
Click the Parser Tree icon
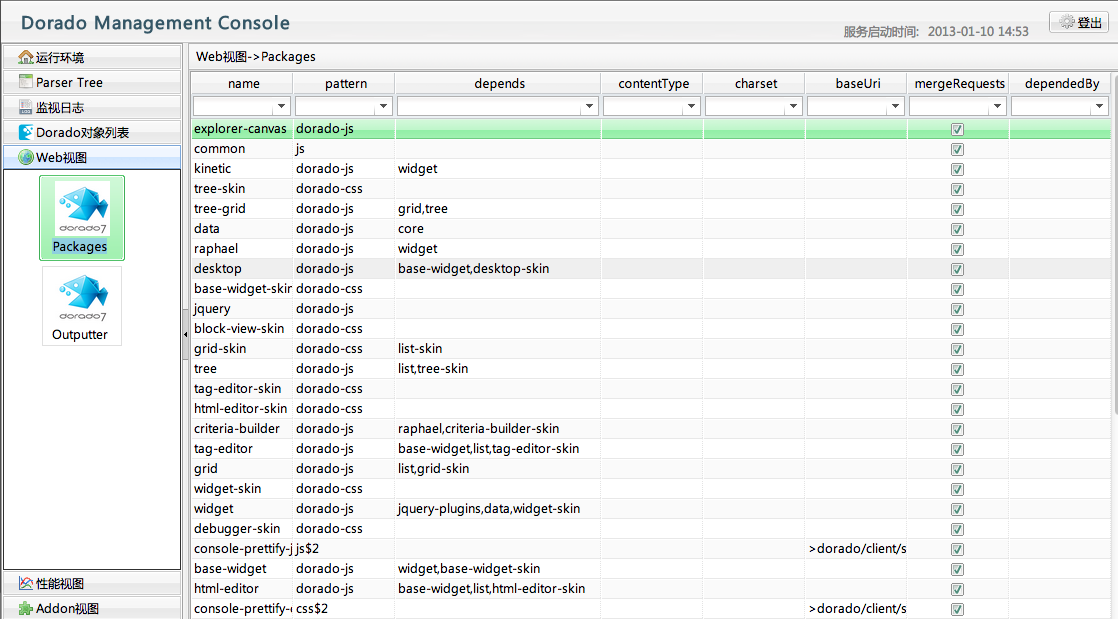click(26, 83)
